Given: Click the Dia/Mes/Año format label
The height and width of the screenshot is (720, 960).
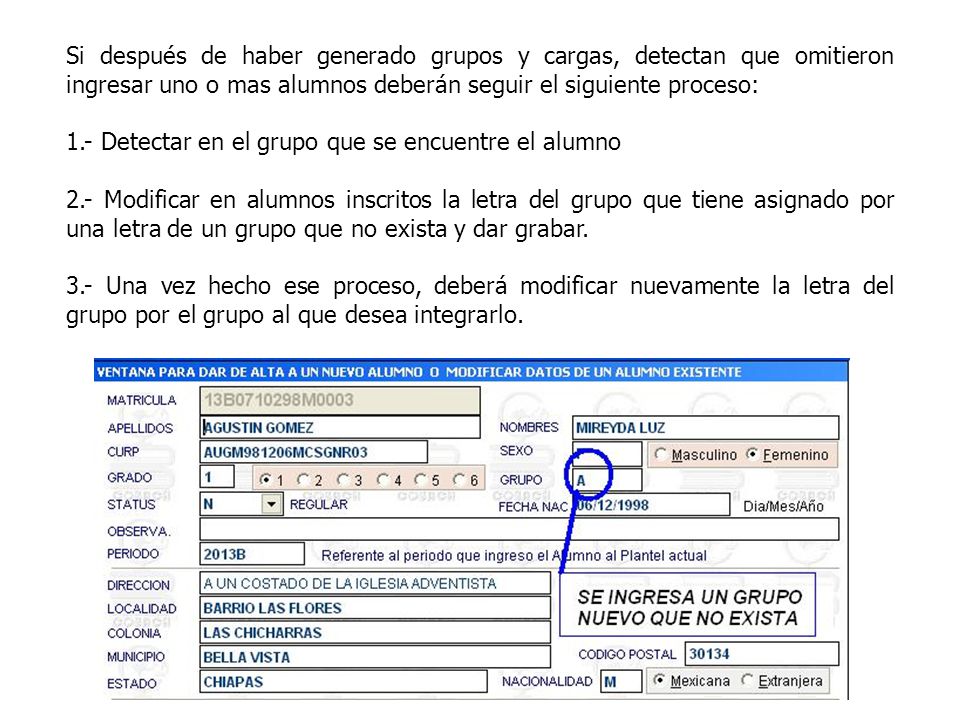Looking at the screenshot, I should click(x=783, y=506).
